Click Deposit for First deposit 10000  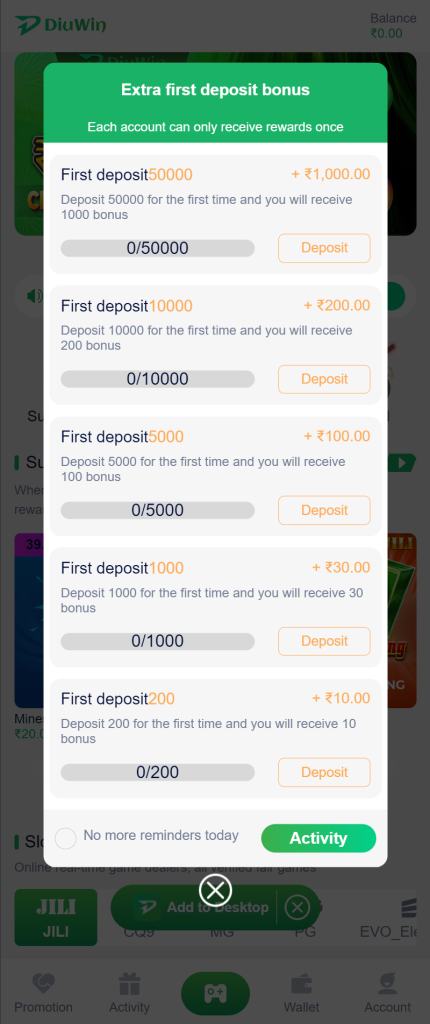[x=324, y=379]
